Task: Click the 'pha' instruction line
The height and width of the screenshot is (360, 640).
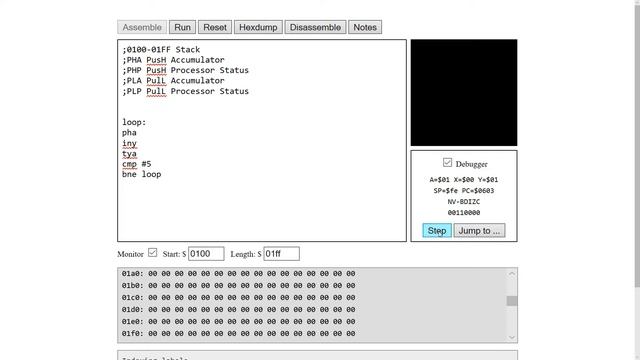Action: click(129, 133)
